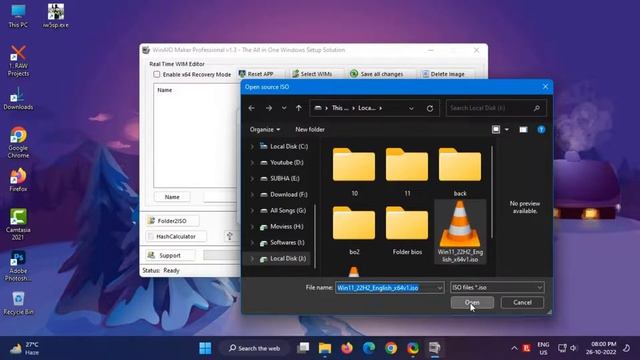Image resolution: width=640 pixels, height=360 pixels.
Task: Refresh the folder view
Action: 430,108
